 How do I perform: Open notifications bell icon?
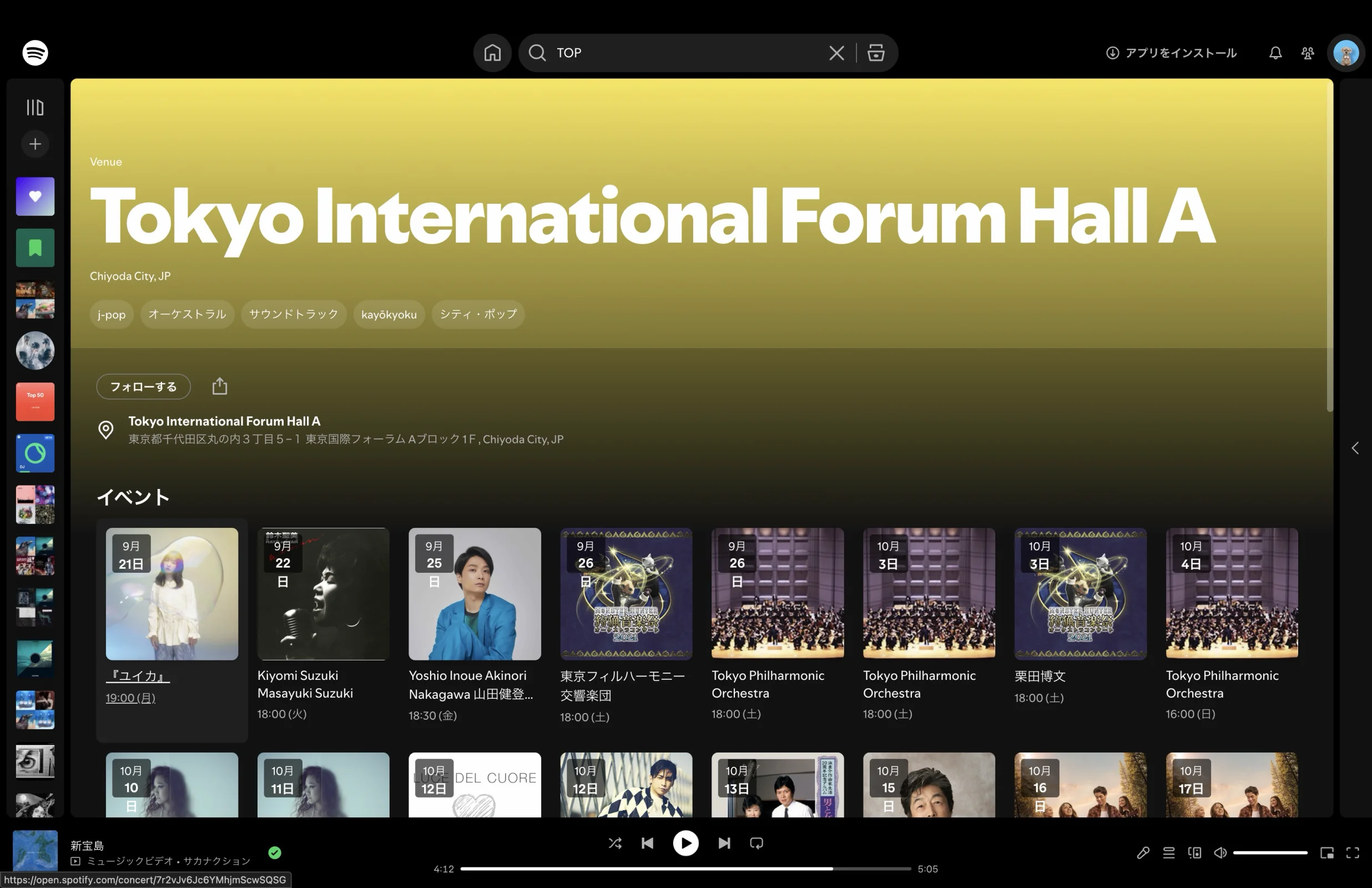1275,53
